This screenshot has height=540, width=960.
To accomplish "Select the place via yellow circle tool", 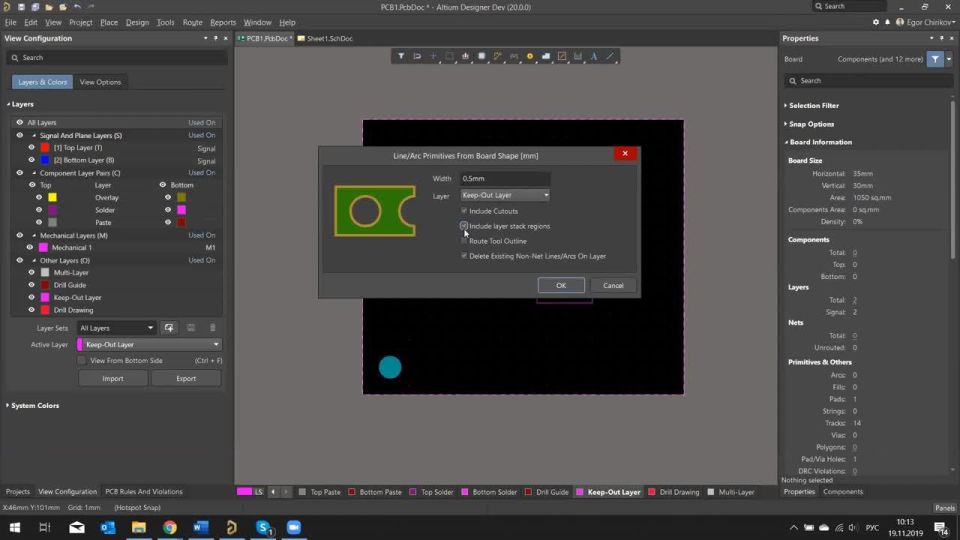I will (530, 56).
